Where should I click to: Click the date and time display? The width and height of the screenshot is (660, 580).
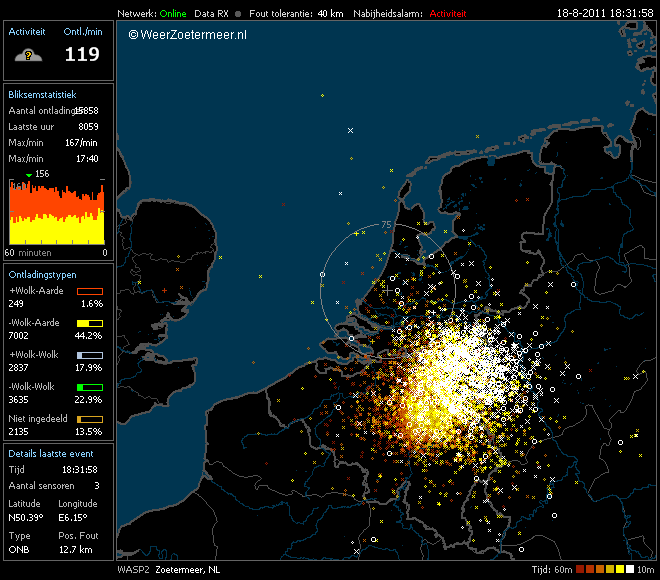pyautogui.click(x=605, y=14)
